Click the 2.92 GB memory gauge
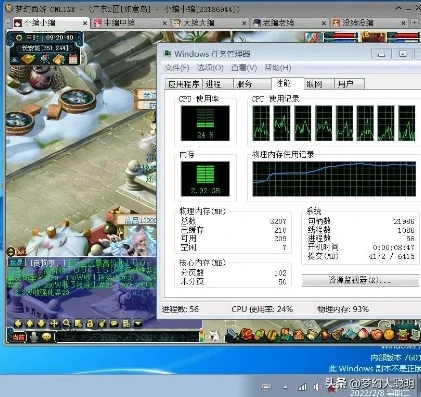 click(x=205, y=179)
